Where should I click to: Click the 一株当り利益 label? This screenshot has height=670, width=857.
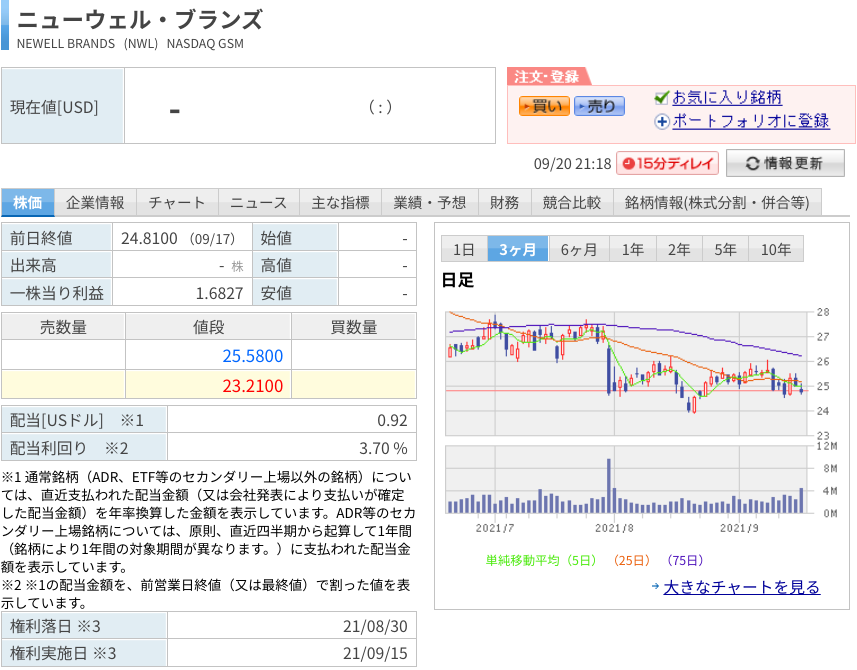tap(57, 293)
